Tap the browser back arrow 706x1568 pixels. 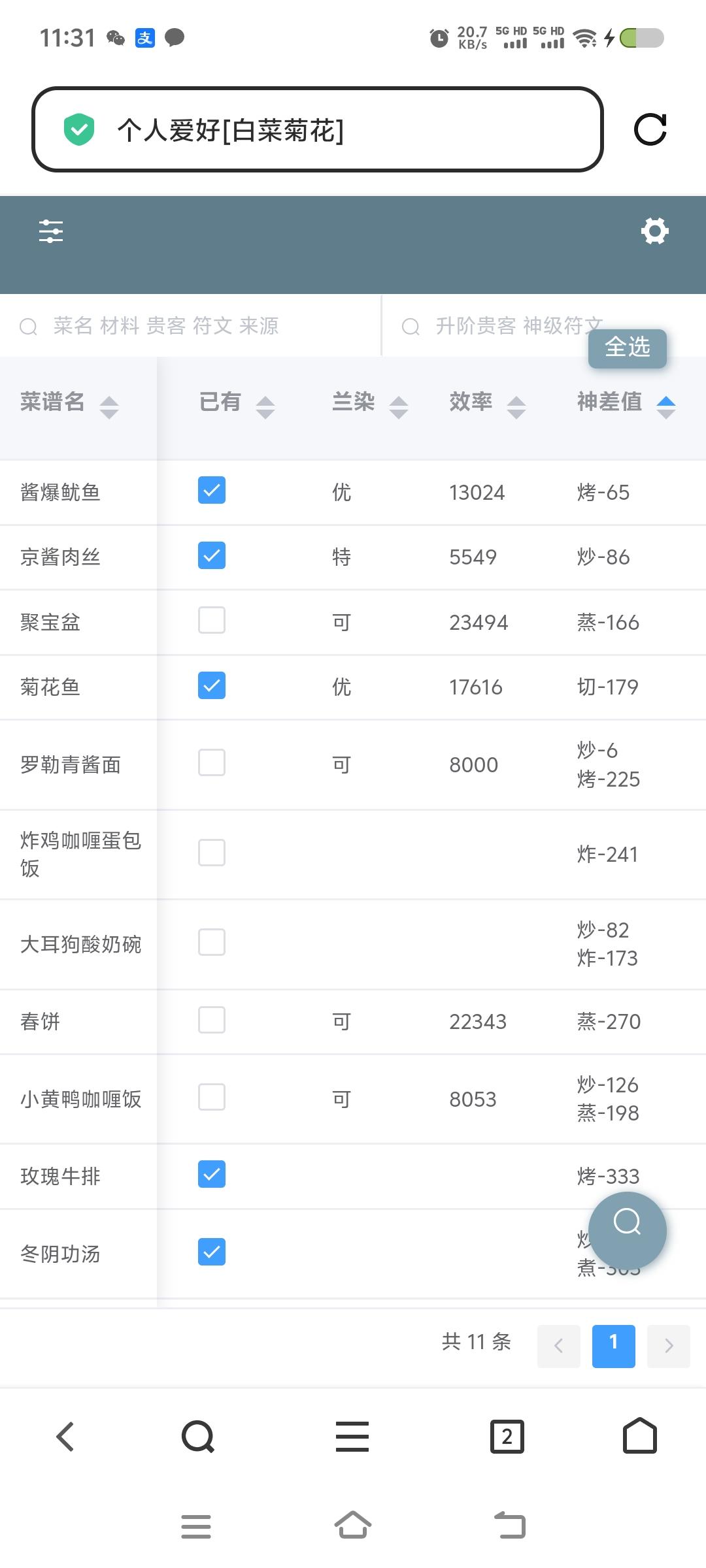65,1437
